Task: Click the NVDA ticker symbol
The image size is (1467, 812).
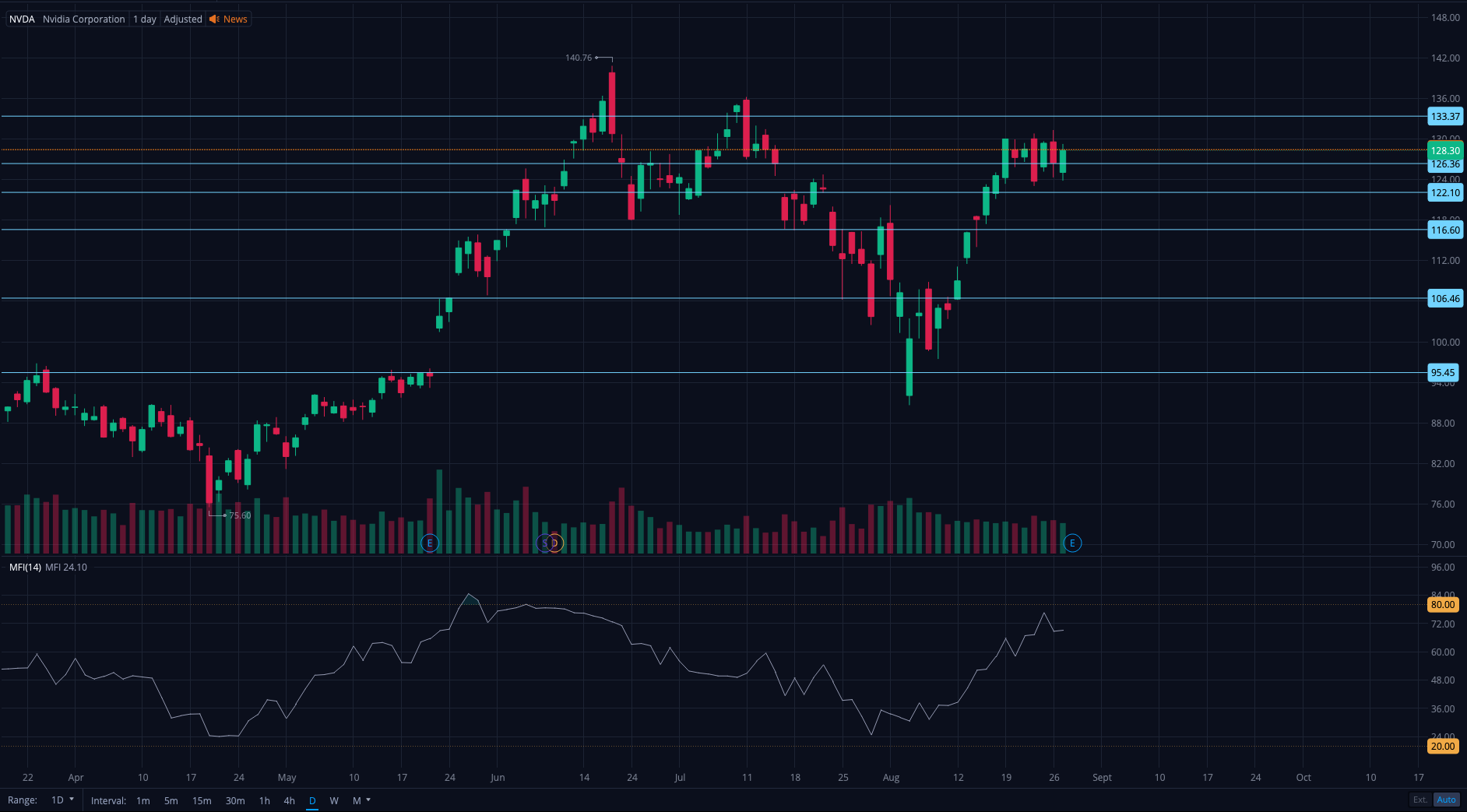Action: click(x=22, y=19)
